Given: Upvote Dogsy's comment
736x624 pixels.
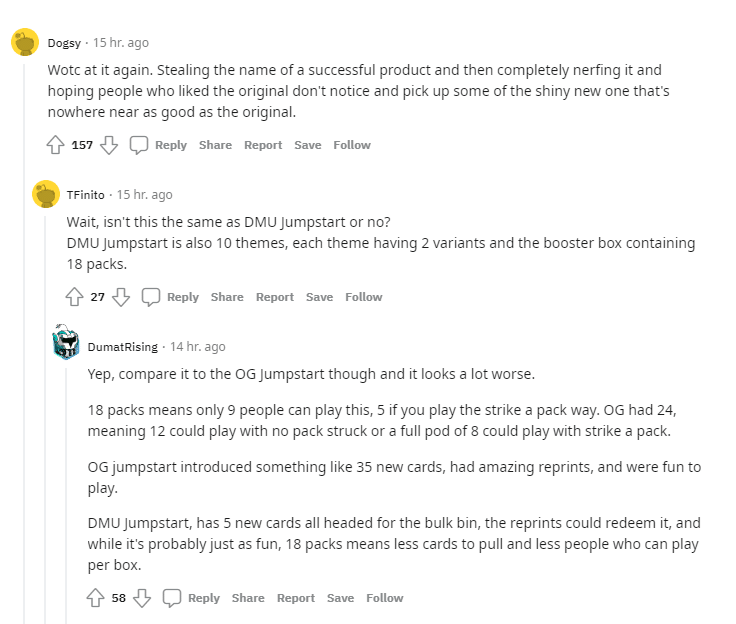Looking at the screenshot, I should point(56,145).
